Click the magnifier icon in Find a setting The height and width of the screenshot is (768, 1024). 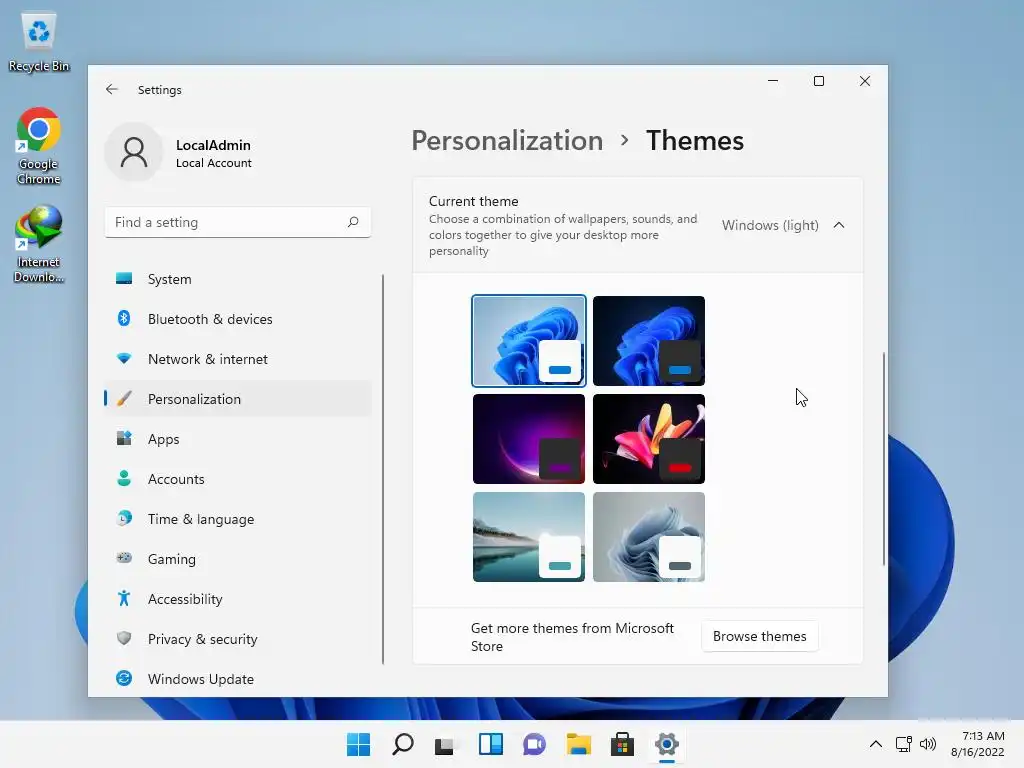click(x=353, y=222)
